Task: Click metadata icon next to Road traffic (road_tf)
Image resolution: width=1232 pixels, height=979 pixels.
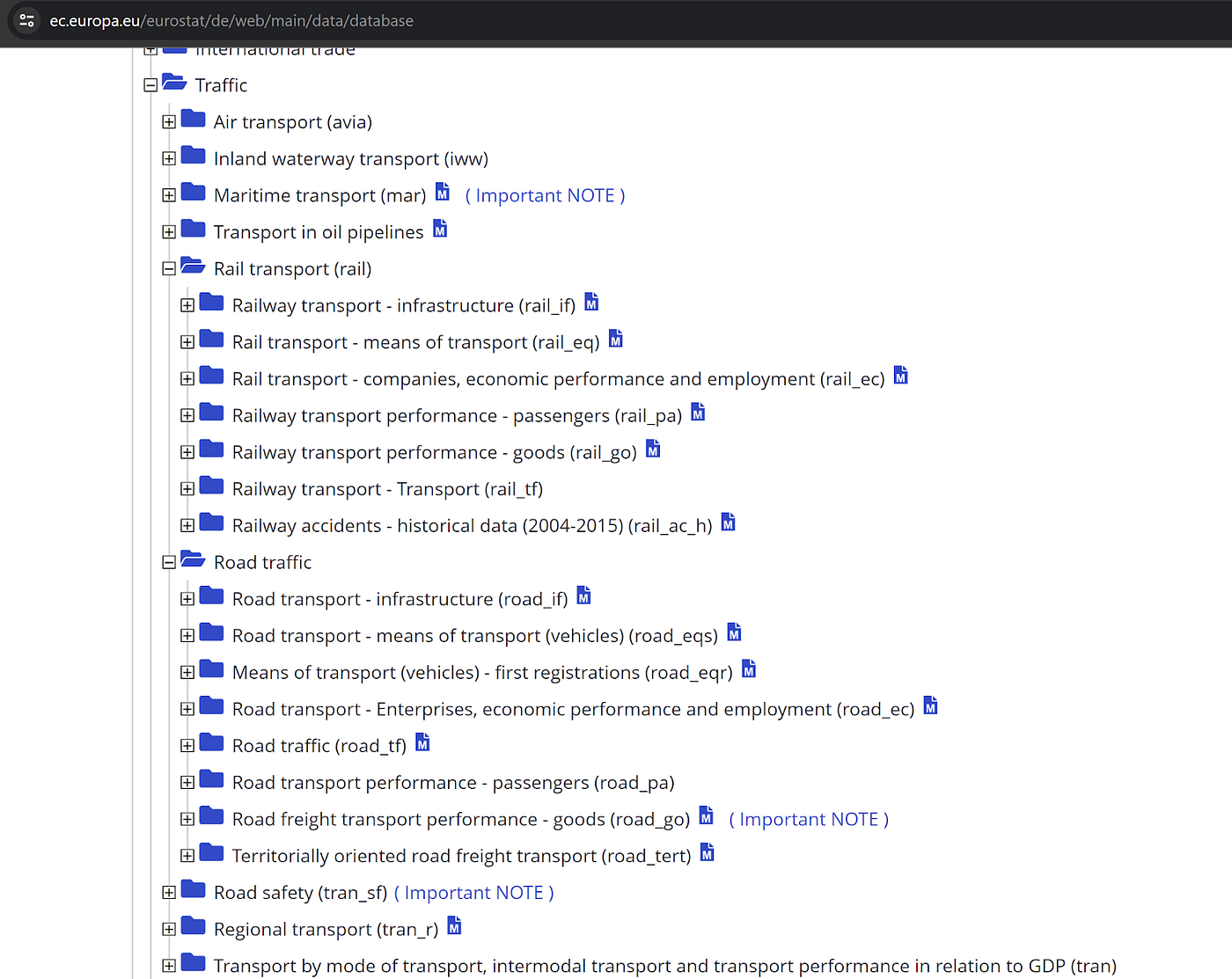Action: (422, 742)
